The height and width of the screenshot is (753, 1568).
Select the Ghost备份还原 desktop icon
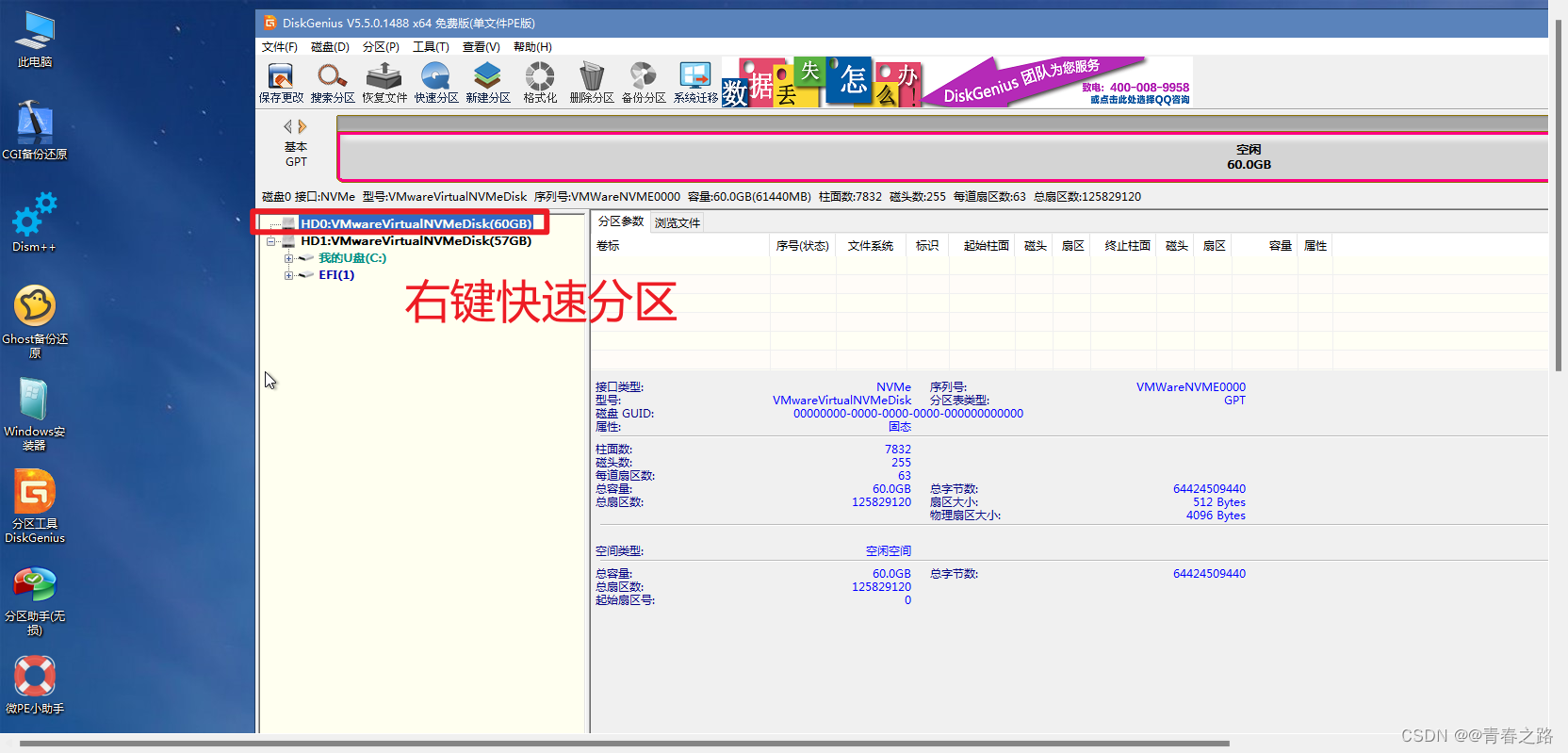pyautogui.click(x=35, y=321)
